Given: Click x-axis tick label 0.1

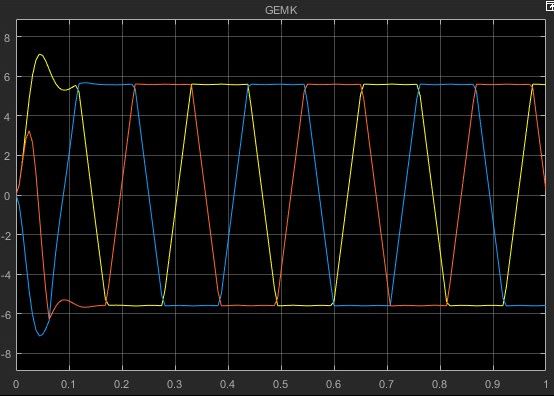Looking at the screenshot, I should [68, 384].
